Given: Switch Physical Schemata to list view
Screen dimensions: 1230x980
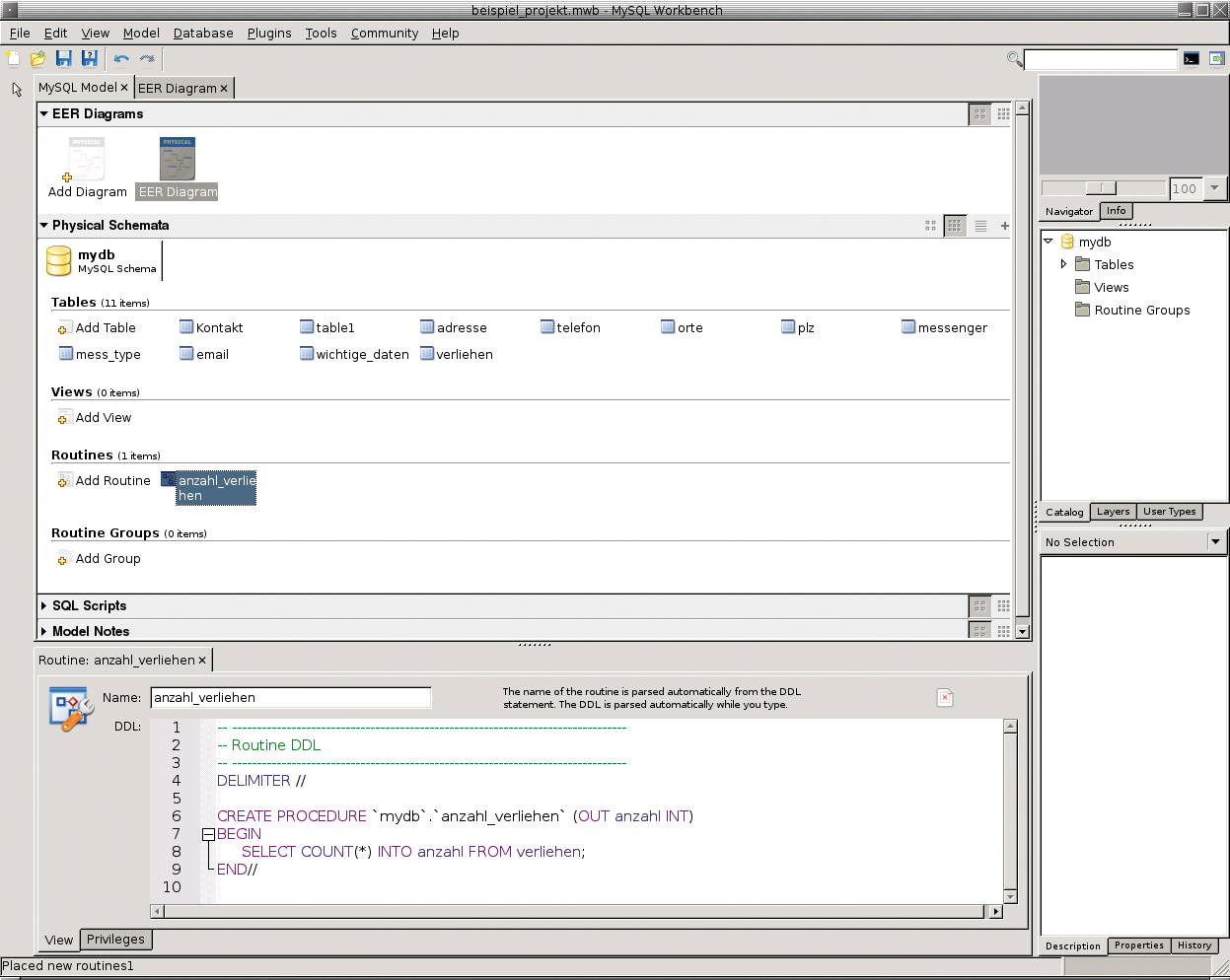Looking at the screenshot, I should tap(980, 226).
